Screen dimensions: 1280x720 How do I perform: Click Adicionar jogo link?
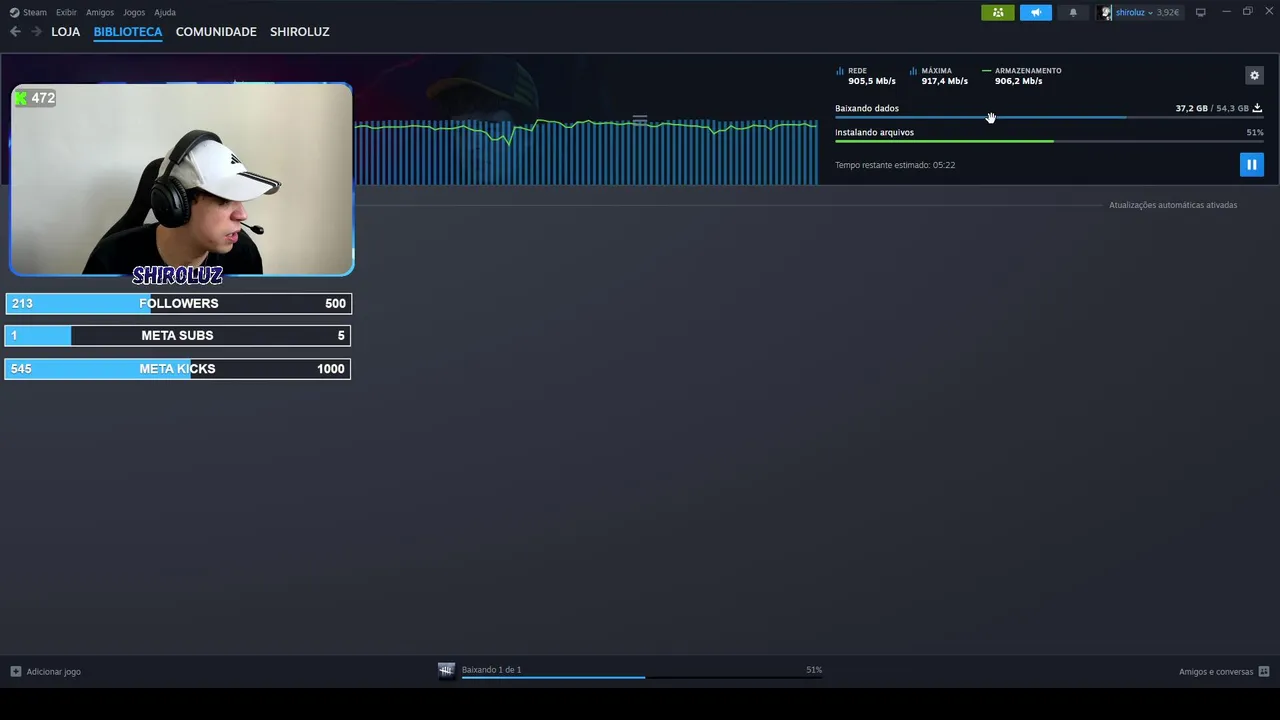[x=54, y=672]
